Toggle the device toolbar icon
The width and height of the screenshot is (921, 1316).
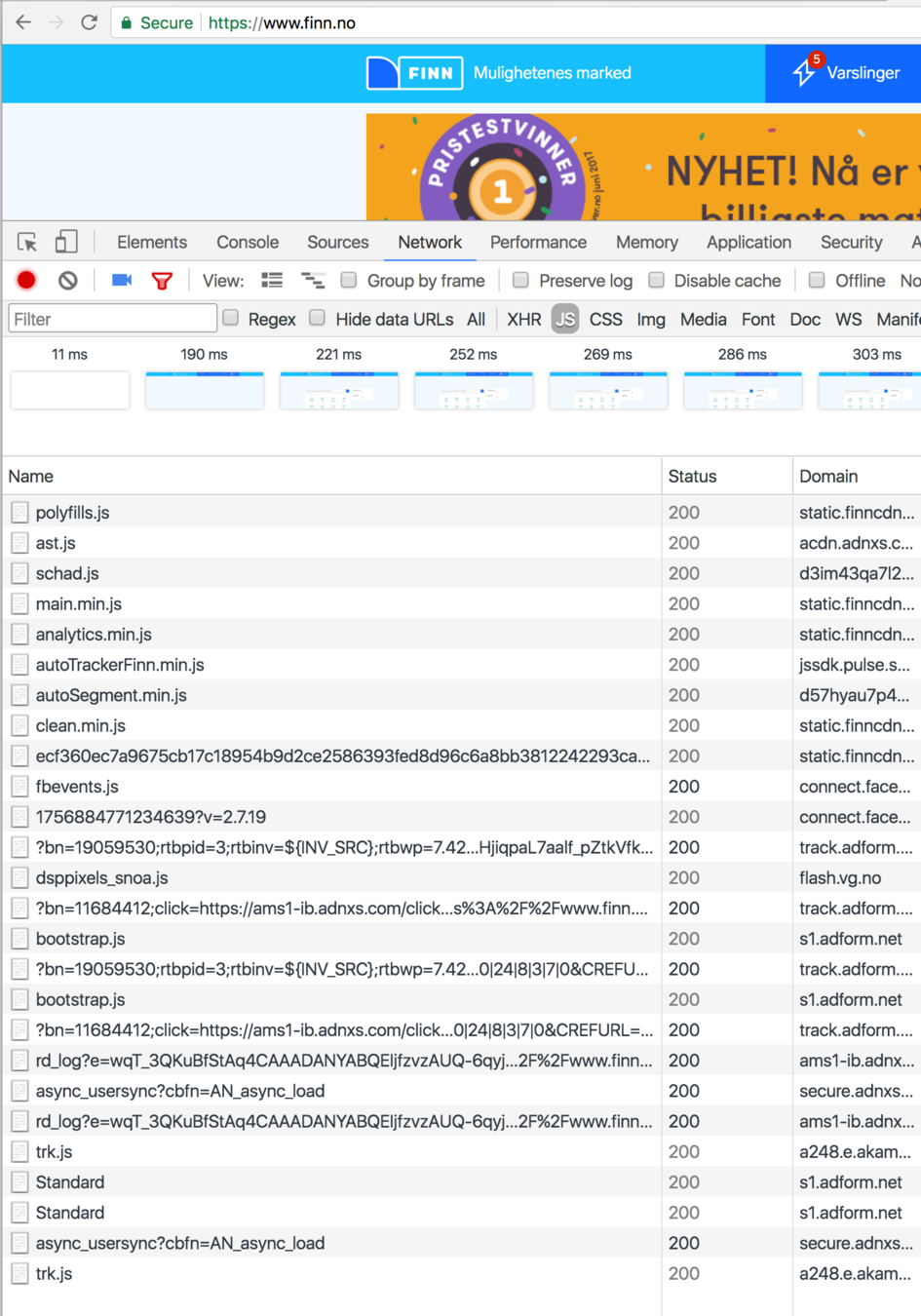66,242
